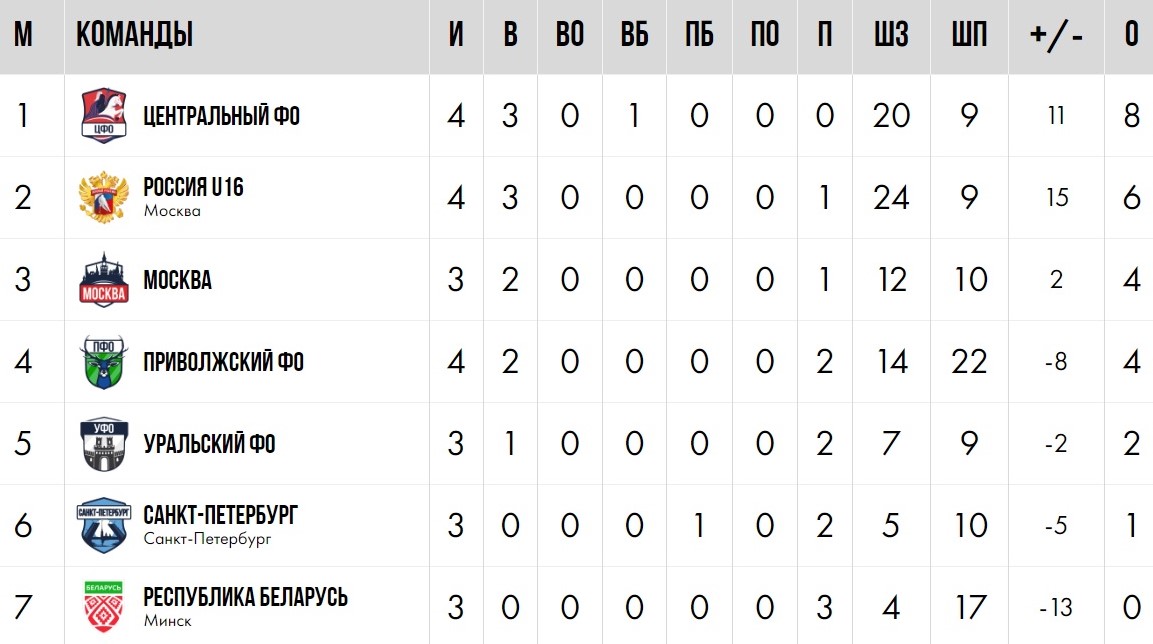Click the М position column header
Viewport: 1153px width, 644px height.
click(24, 36)
